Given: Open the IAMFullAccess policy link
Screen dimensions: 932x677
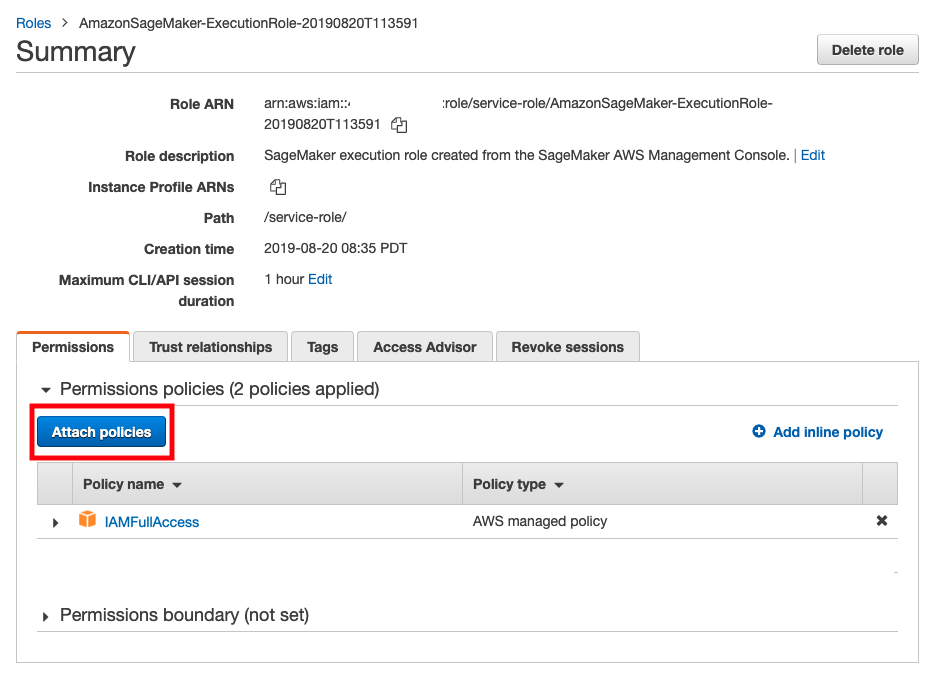Looking at the screenshot, I should [x=152, y=522].
